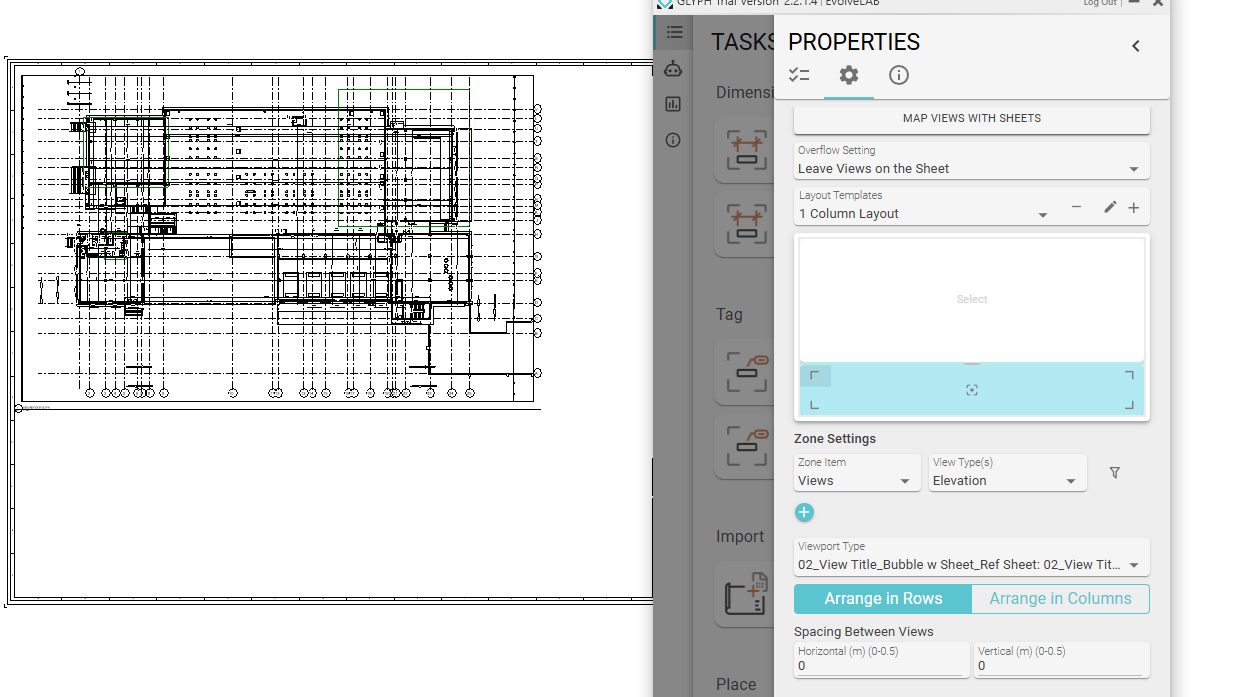1234x697 pixels.
Task: Open the Overflow Setting dropdown
Action: pos(972,161)
